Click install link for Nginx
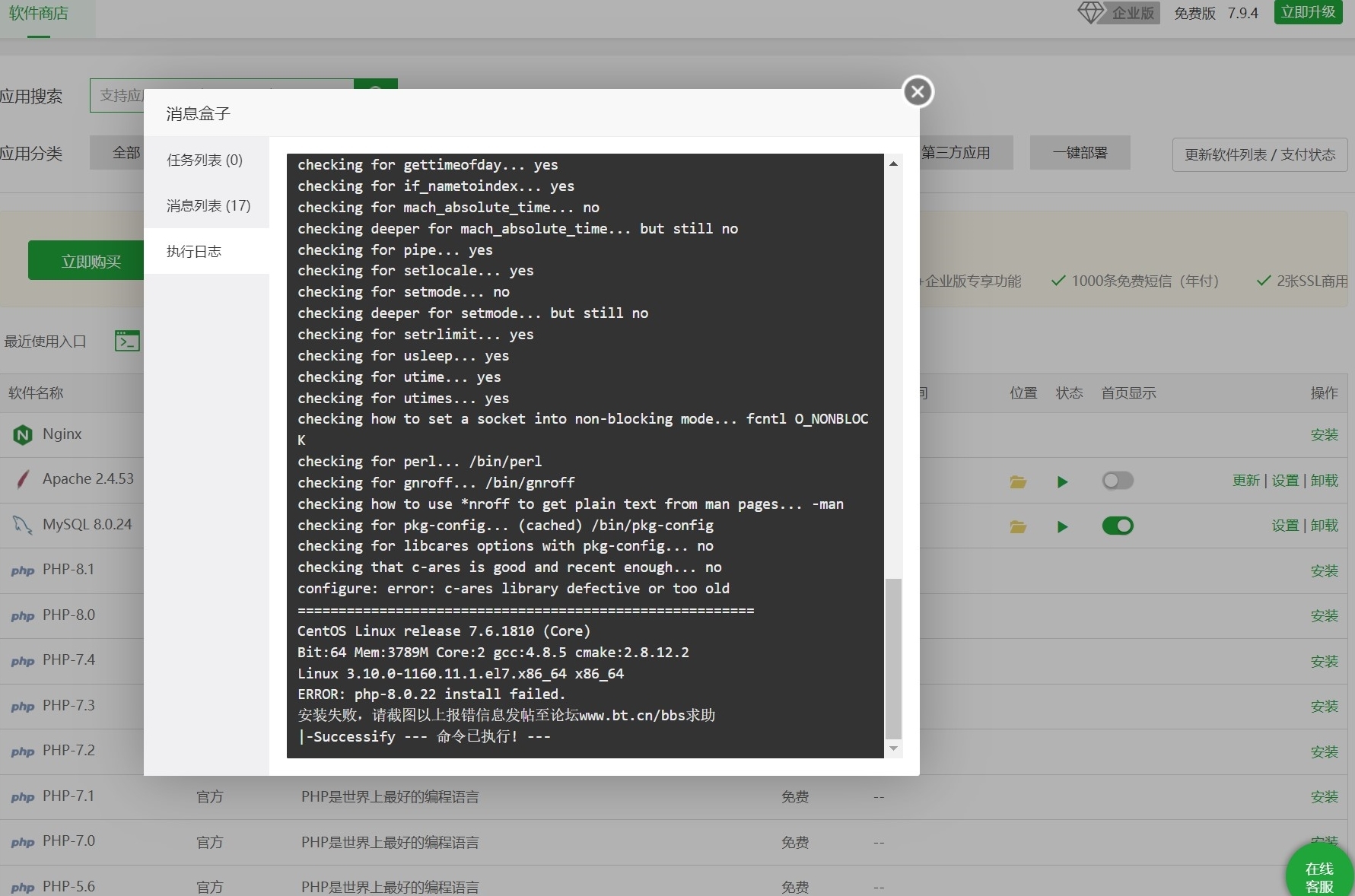 click(1324, 435)
